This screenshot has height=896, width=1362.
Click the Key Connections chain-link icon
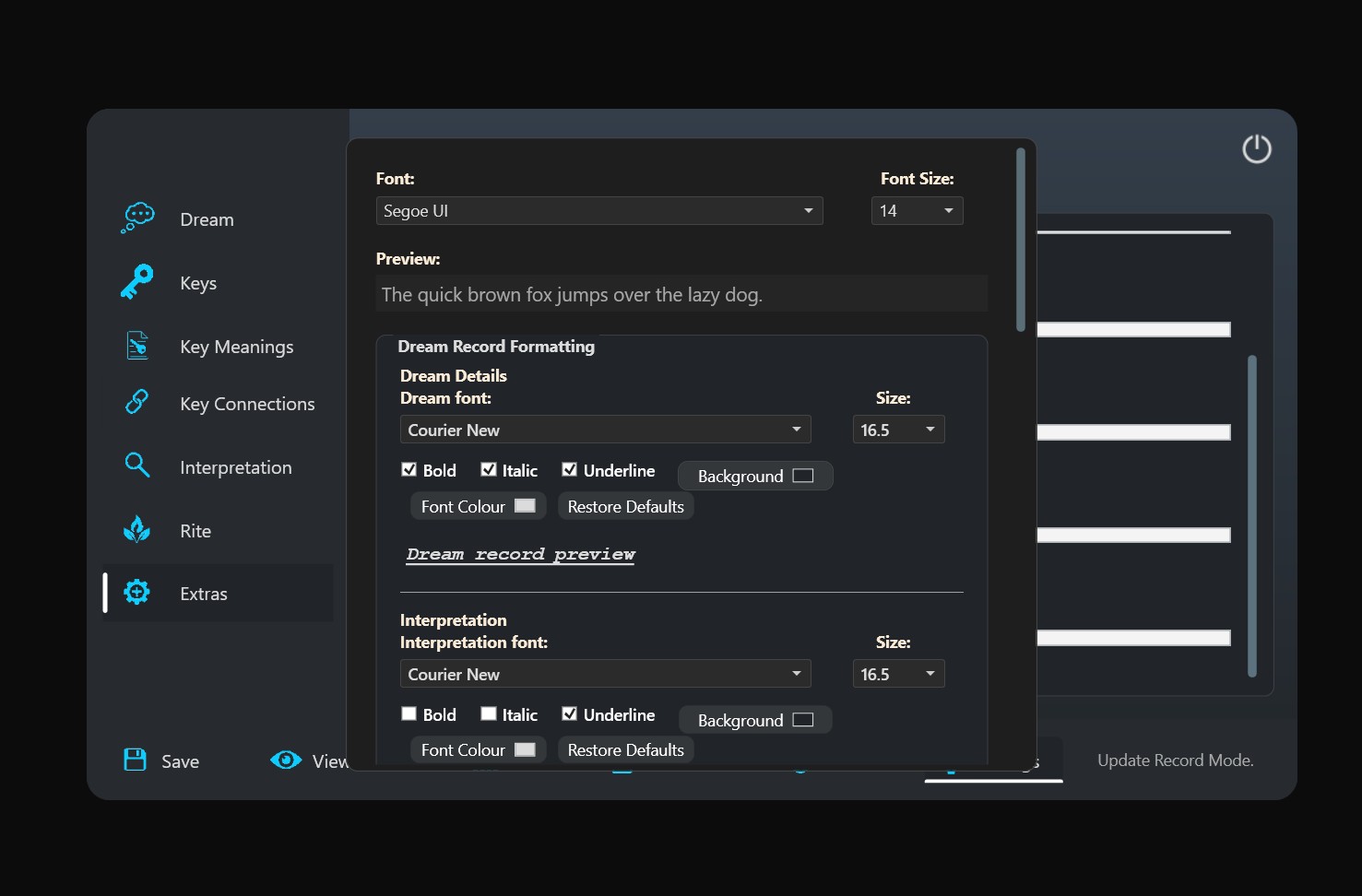point(137,403)
